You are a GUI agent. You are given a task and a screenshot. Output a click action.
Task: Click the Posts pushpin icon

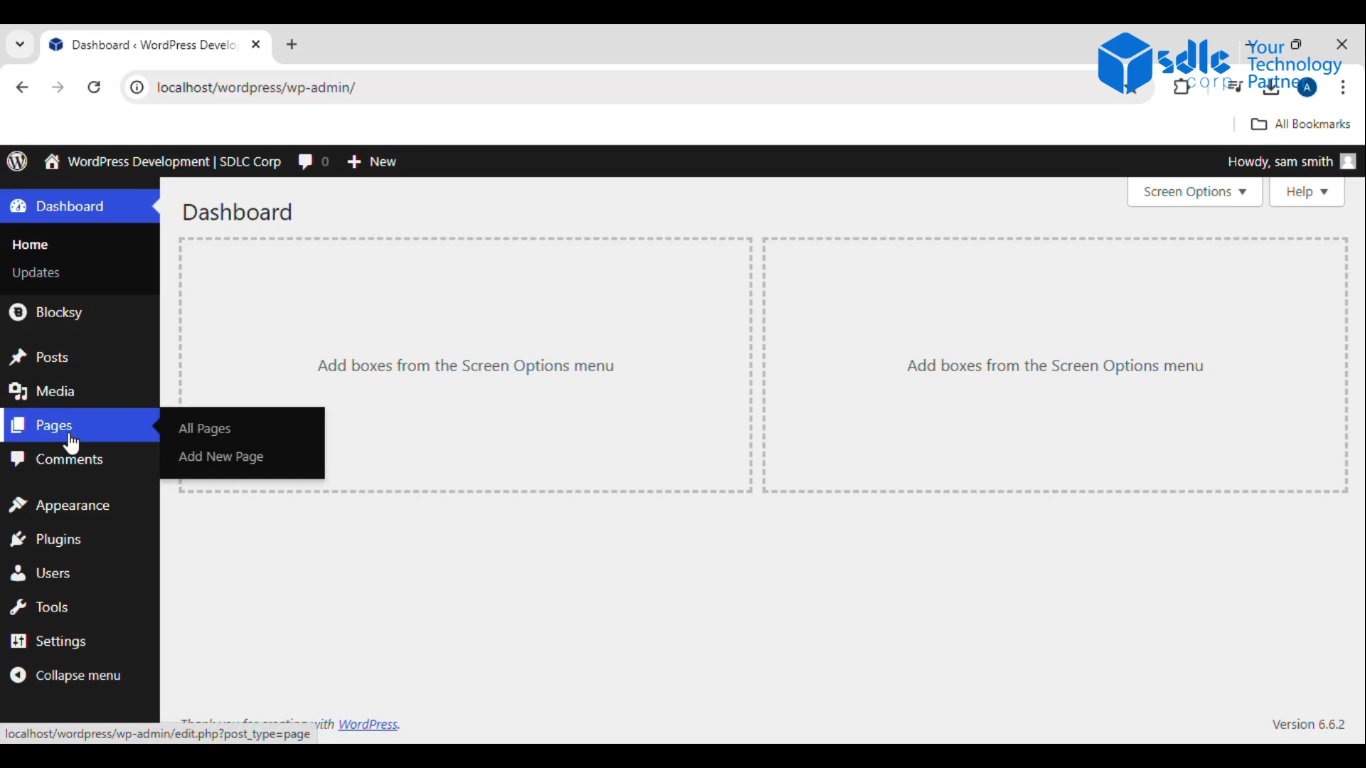(18, 357)
